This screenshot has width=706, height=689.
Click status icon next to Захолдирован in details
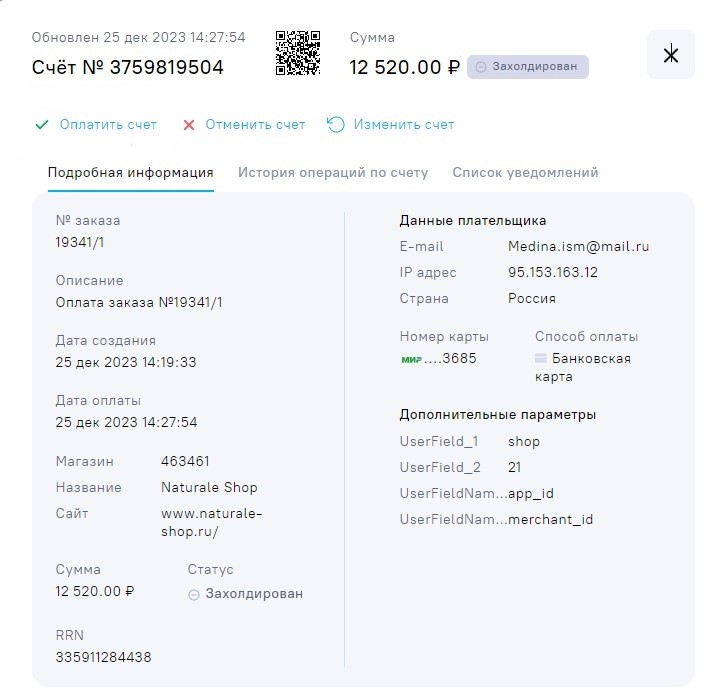(x=193, y=594)
